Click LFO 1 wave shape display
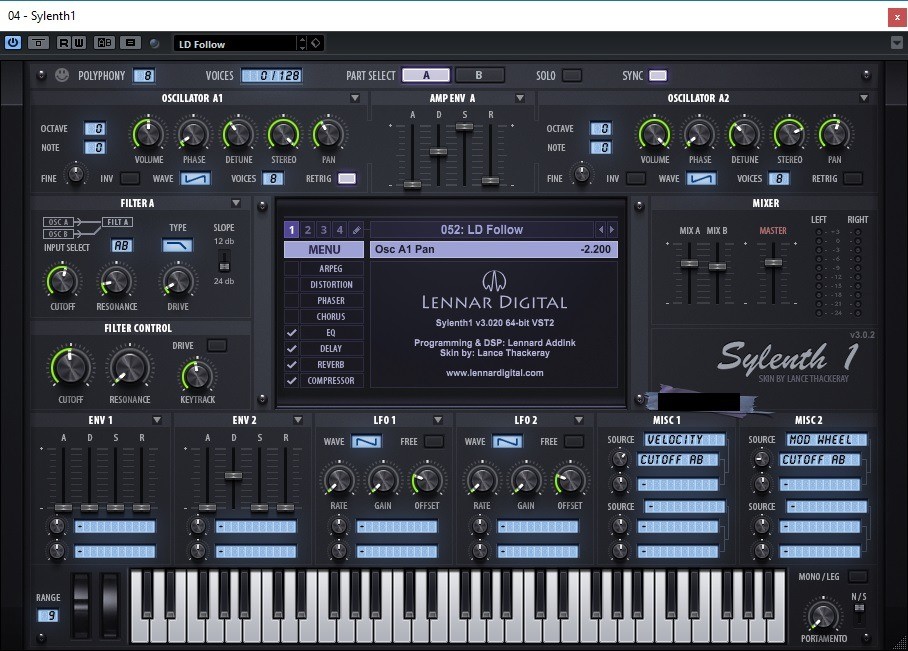908x651 pixels. pyautogui.click(x=366, y=442)
